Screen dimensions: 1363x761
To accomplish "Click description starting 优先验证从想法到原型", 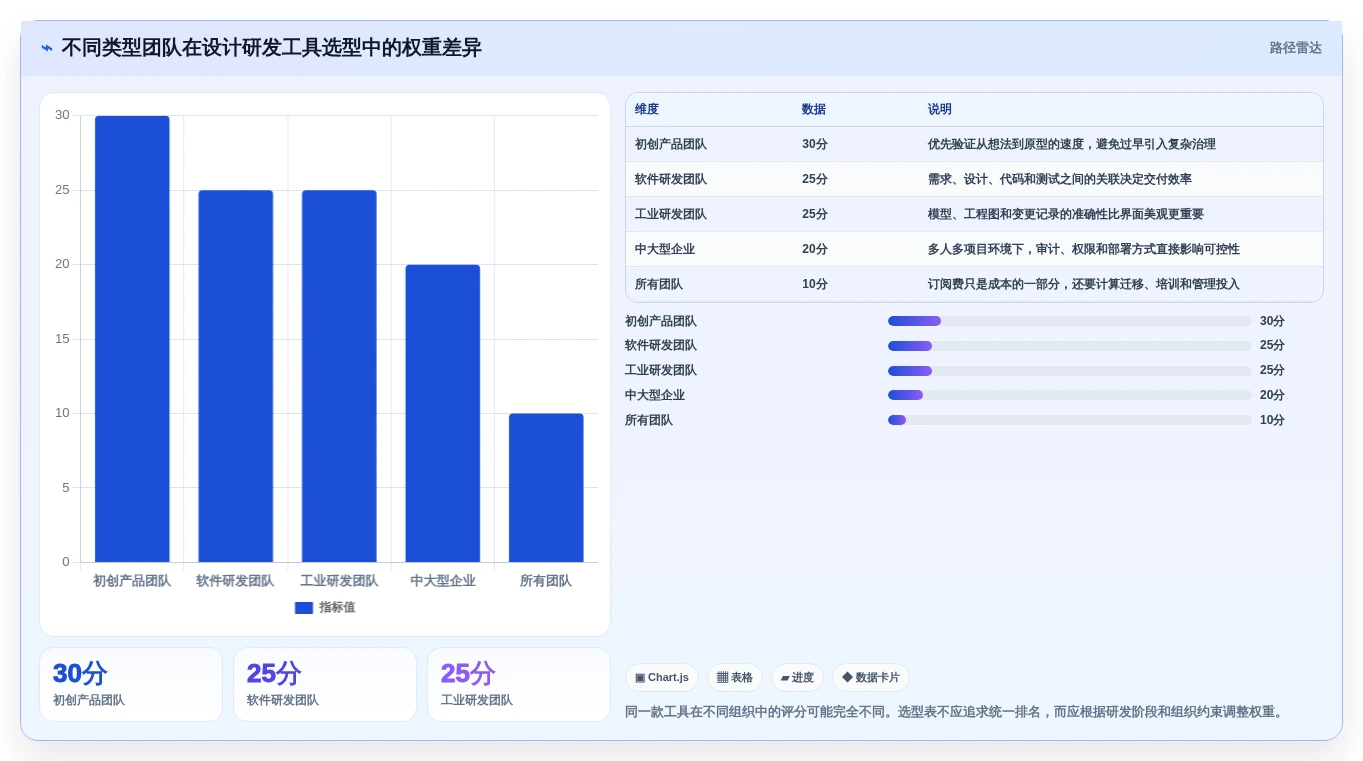I will (x=1072, y=145).
